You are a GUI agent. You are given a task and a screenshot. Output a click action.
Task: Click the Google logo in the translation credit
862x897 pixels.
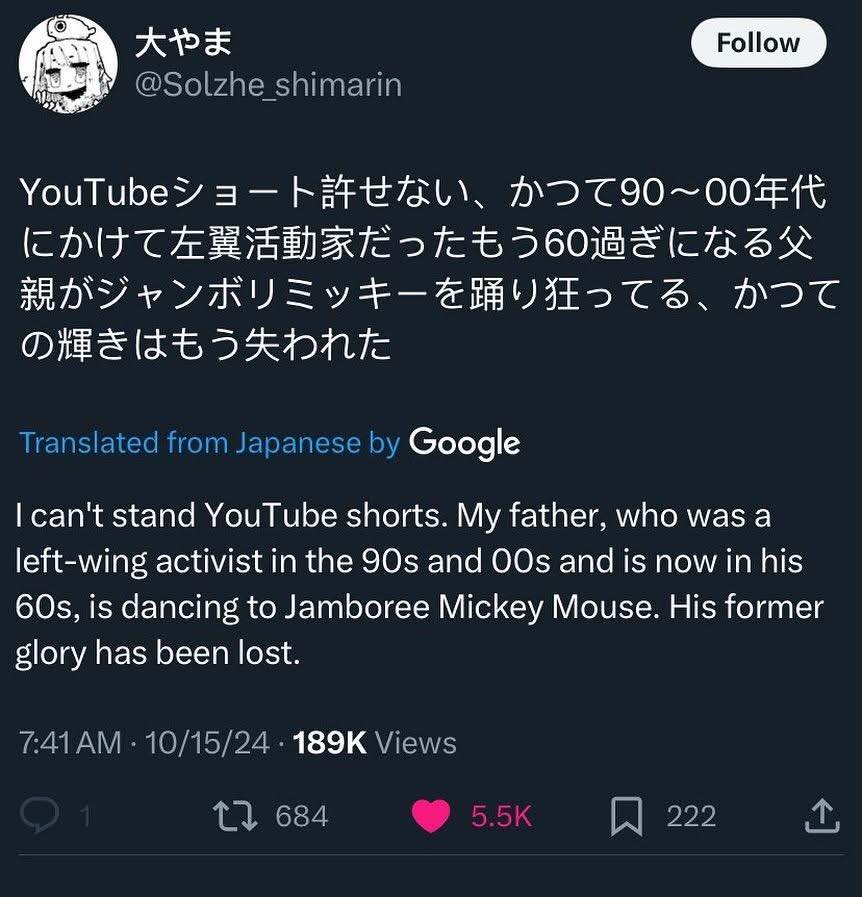pos(464,442)
